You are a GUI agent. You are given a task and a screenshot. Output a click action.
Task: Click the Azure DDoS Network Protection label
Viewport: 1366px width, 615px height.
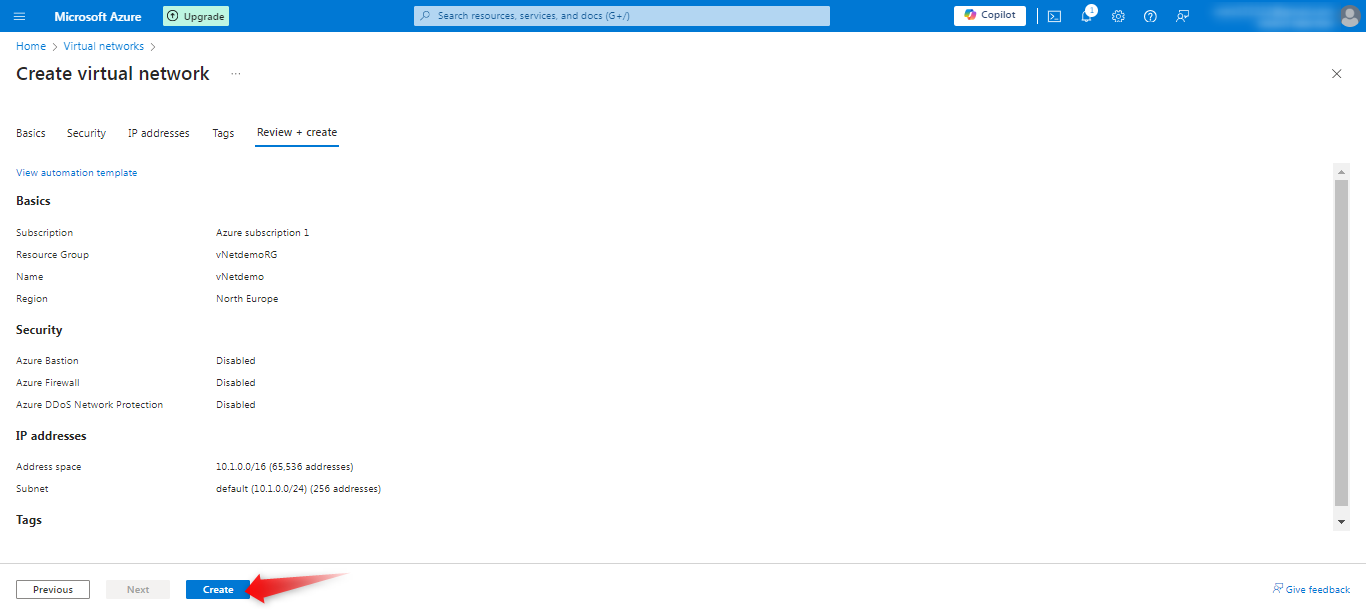(90, 405)
